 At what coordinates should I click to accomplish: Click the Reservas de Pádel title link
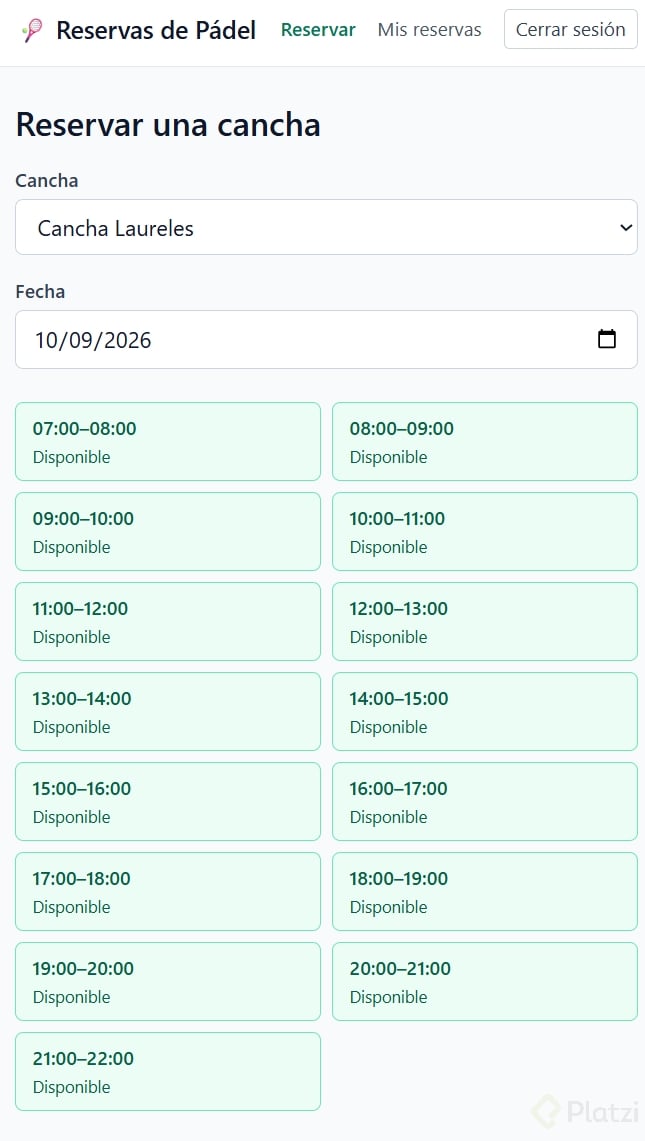point(156,31)
